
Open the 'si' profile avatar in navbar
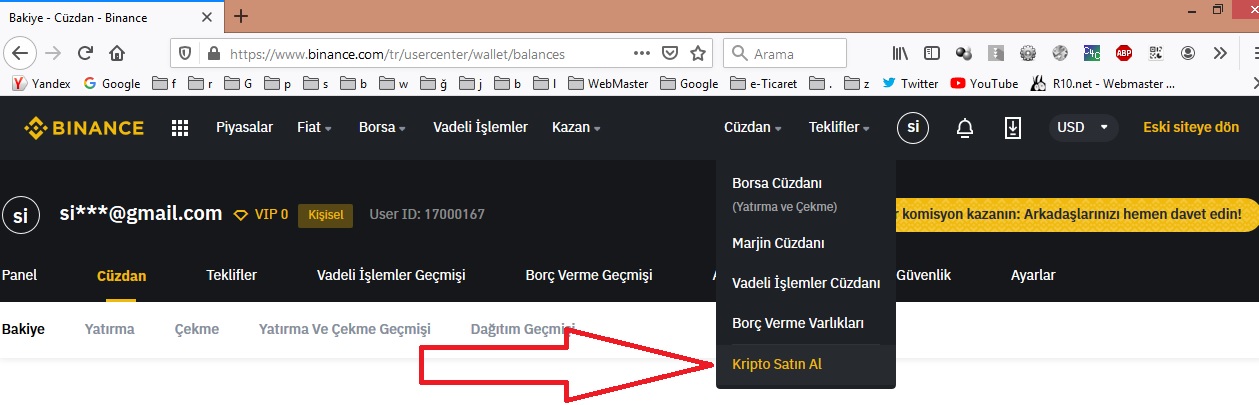pyautogui.click(x=913, y=128)
